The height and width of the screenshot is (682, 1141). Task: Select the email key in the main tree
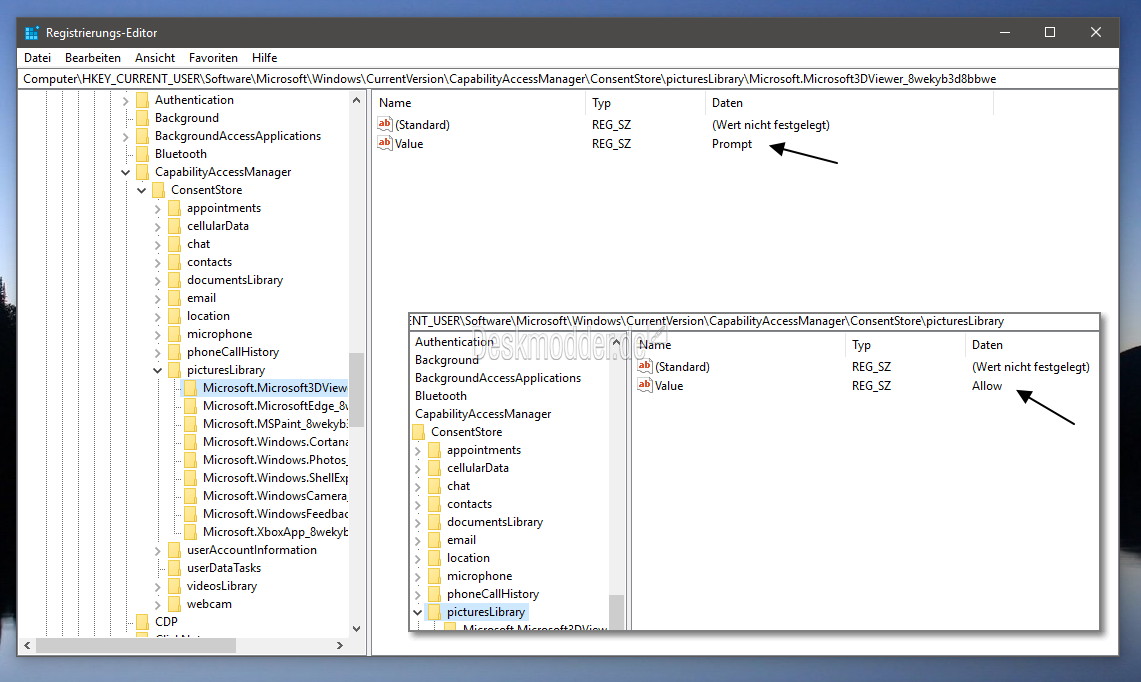(201, 298)
